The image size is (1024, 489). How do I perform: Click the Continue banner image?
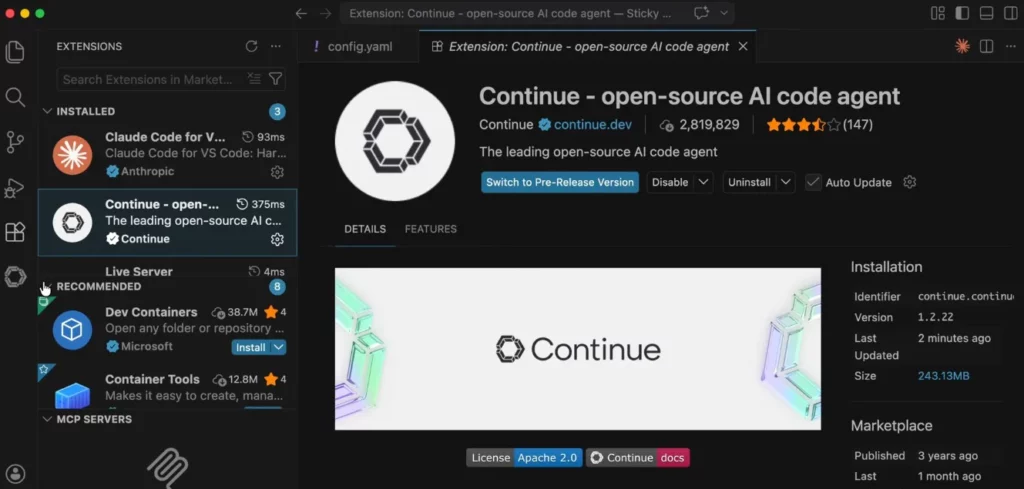pos(578,349)
